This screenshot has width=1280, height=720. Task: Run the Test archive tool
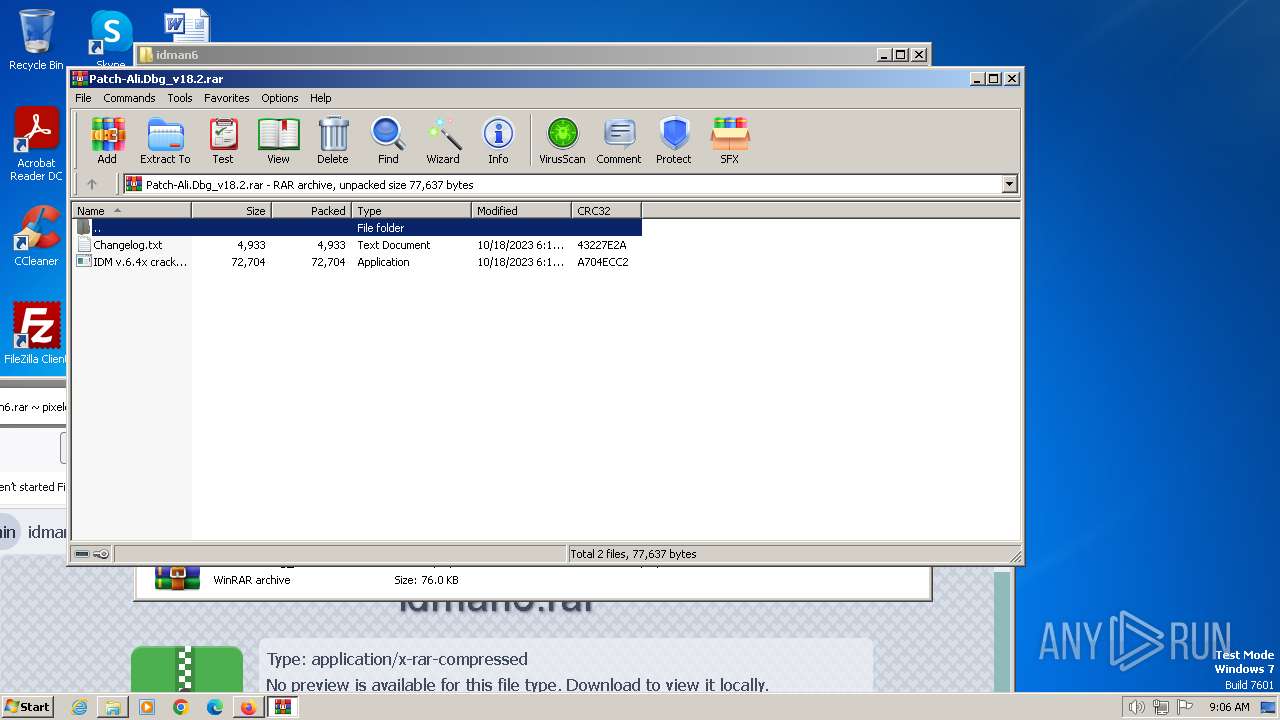point(223,140)
